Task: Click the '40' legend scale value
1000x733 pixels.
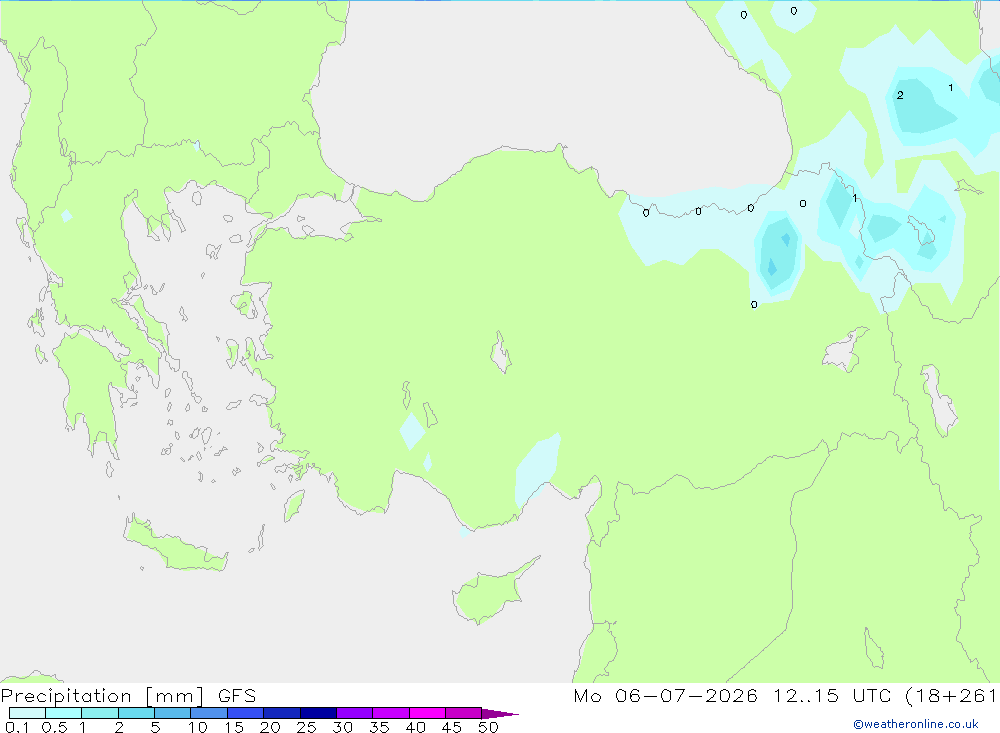Action: coord(415,727)
